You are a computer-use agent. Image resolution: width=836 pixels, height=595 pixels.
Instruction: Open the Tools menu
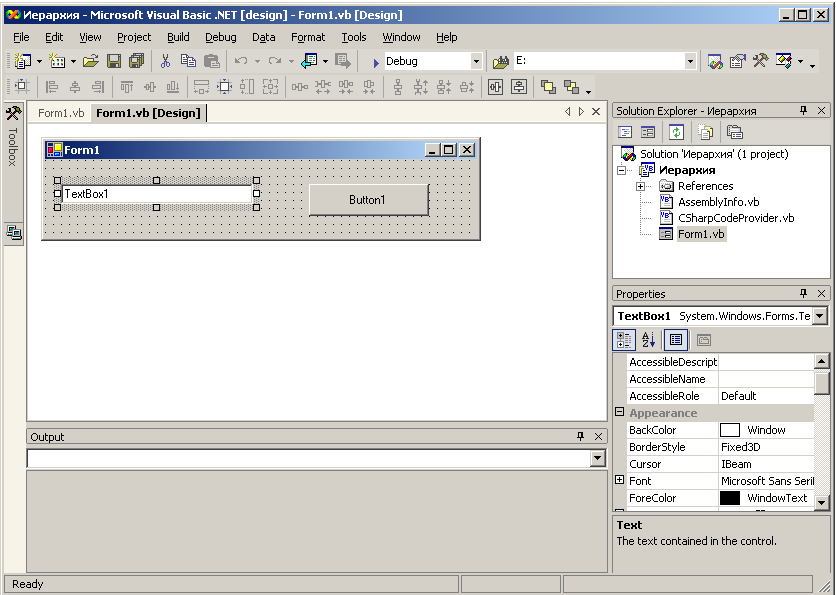point(354,37)
